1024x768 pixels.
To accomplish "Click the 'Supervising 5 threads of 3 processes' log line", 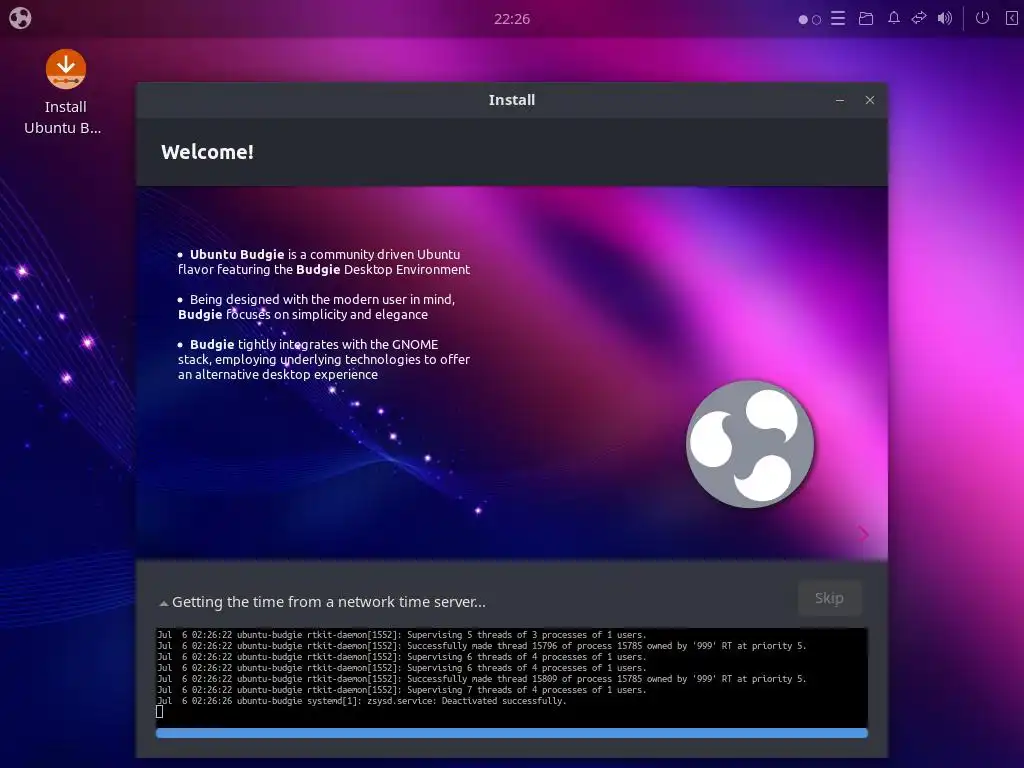I will pyautogui.click(x=402, y=635).
